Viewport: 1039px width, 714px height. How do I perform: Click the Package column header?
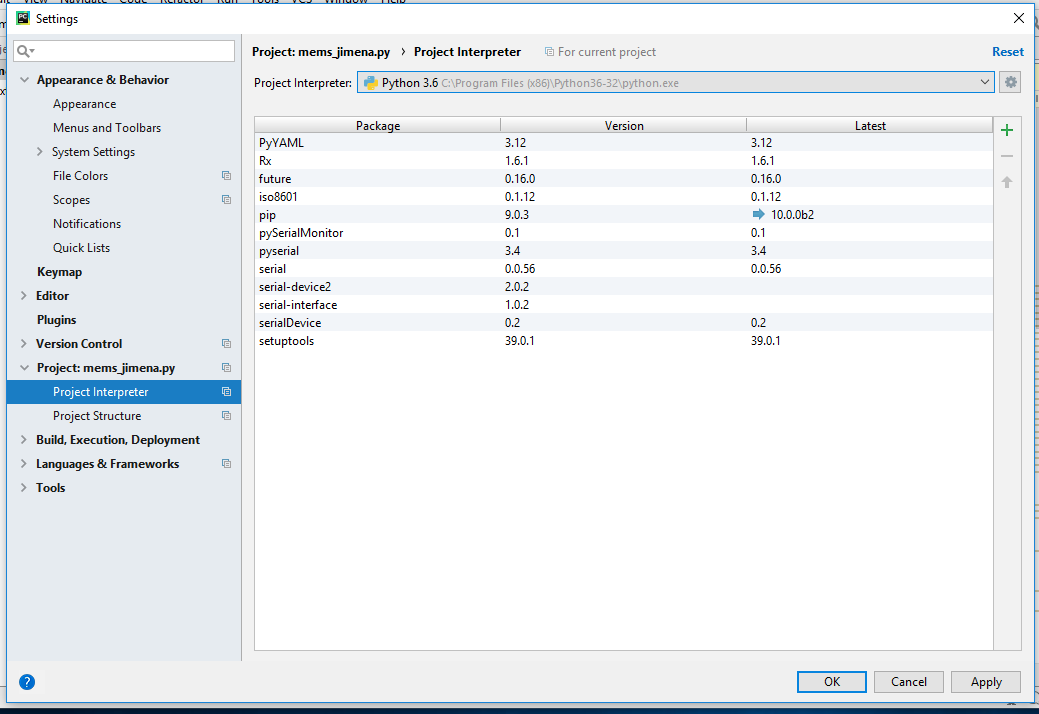click(x=378, y=125)
